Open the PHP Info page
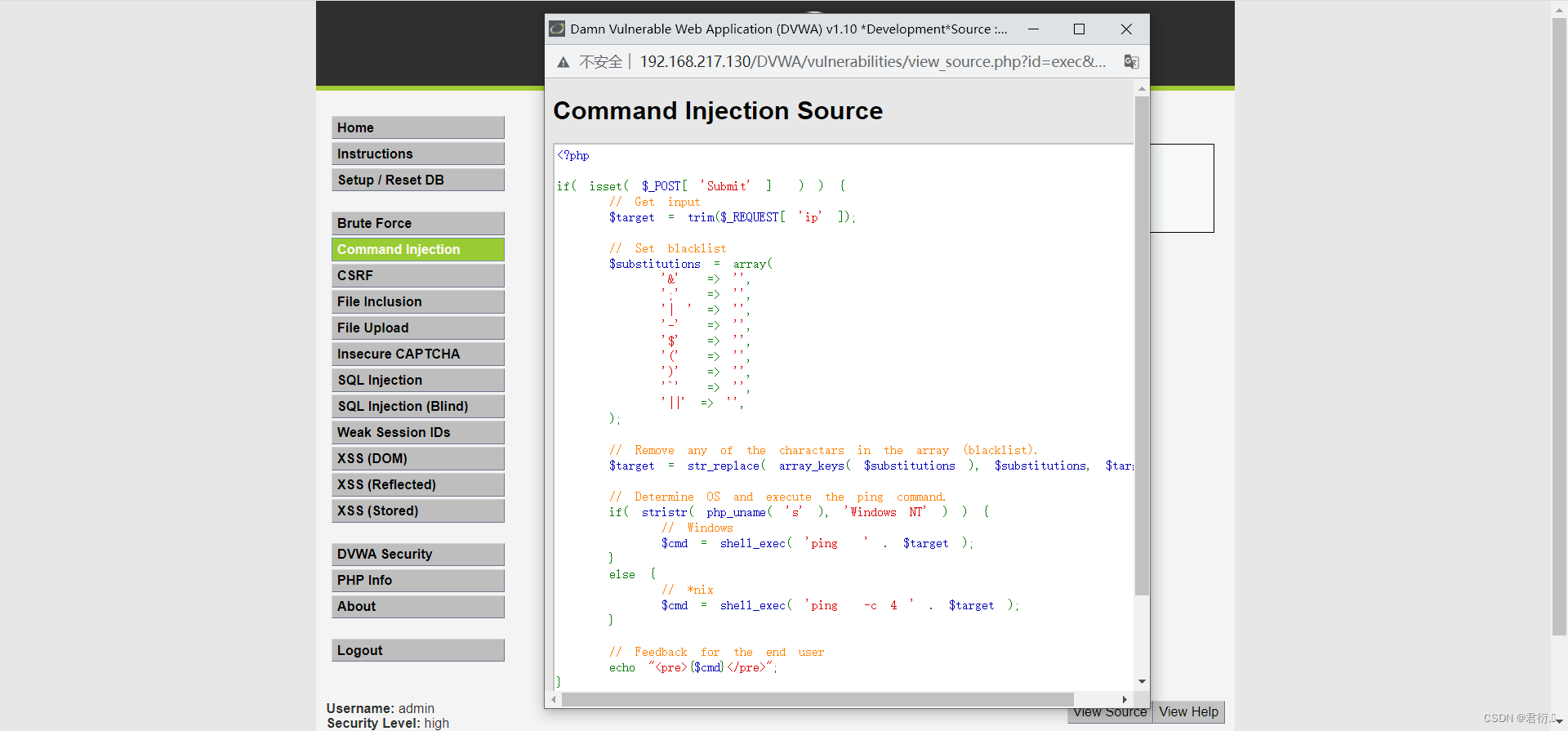 coord(418,580)
